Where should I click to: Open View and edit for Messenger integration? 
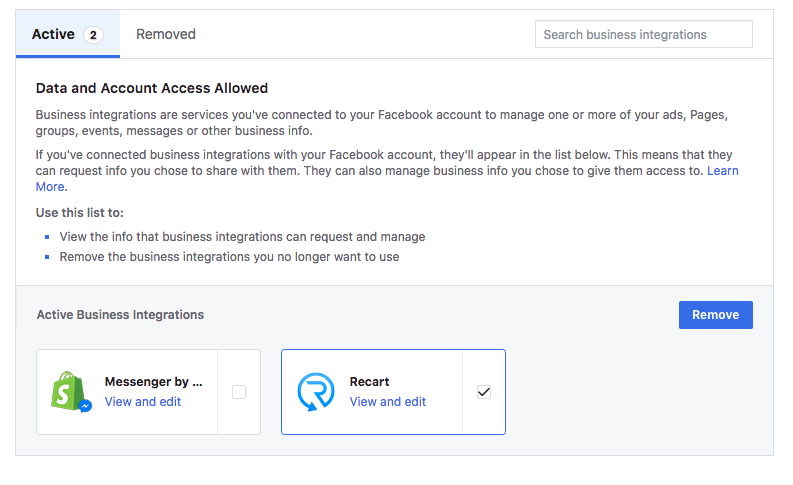click(143, 402)
